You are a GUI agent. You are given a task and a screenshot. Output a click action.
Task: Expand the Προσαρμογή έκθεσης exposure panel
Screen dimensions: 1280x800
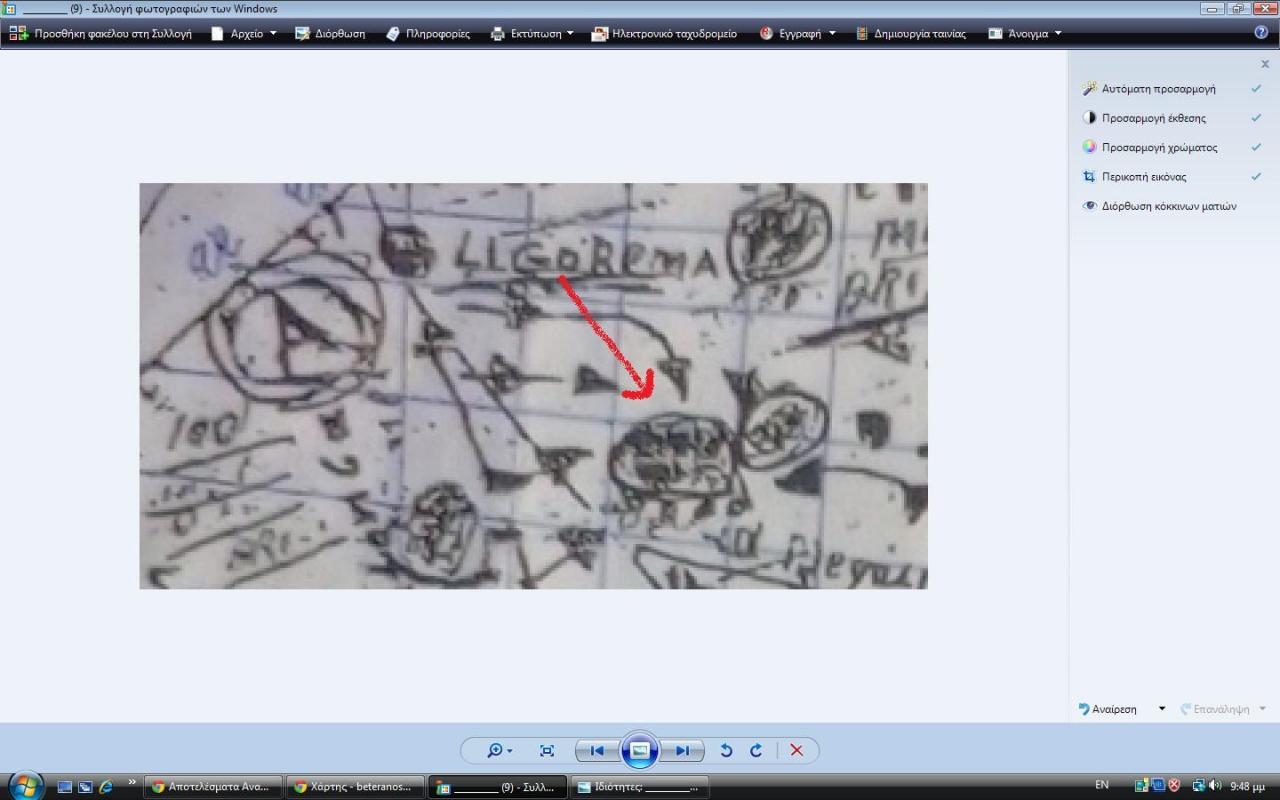1153,118
